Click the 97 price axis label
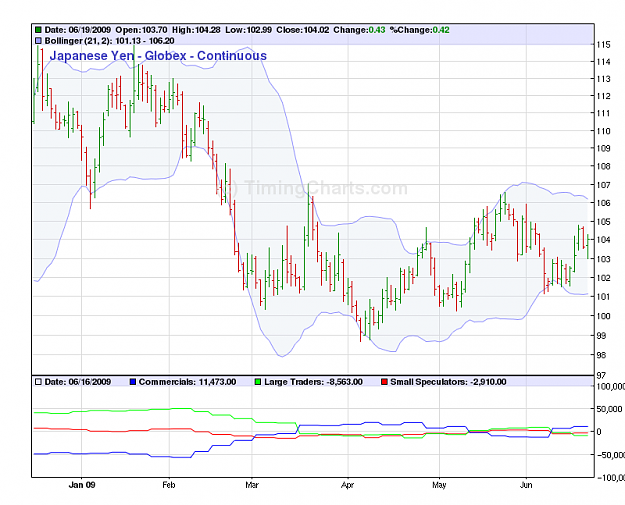 [x=601, y=375]
